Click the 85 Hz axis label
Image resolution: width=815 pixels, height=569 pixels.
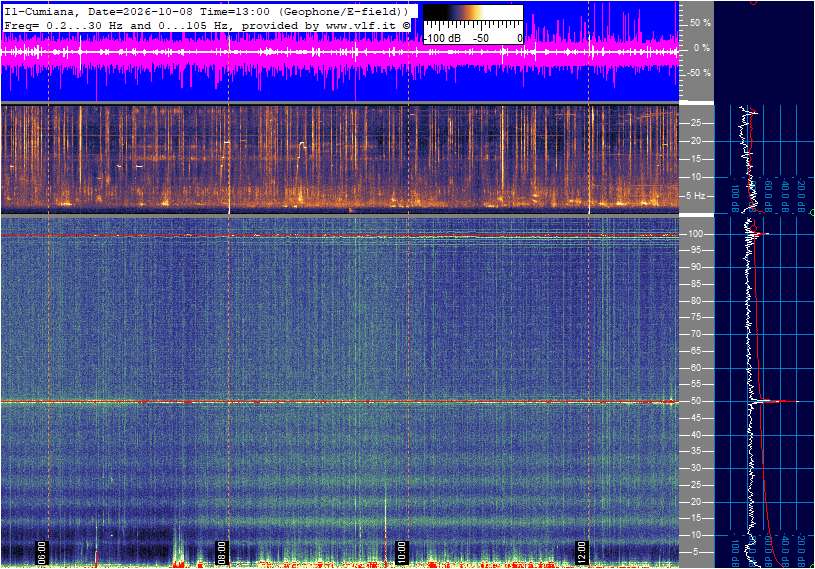tap(695, 284)
